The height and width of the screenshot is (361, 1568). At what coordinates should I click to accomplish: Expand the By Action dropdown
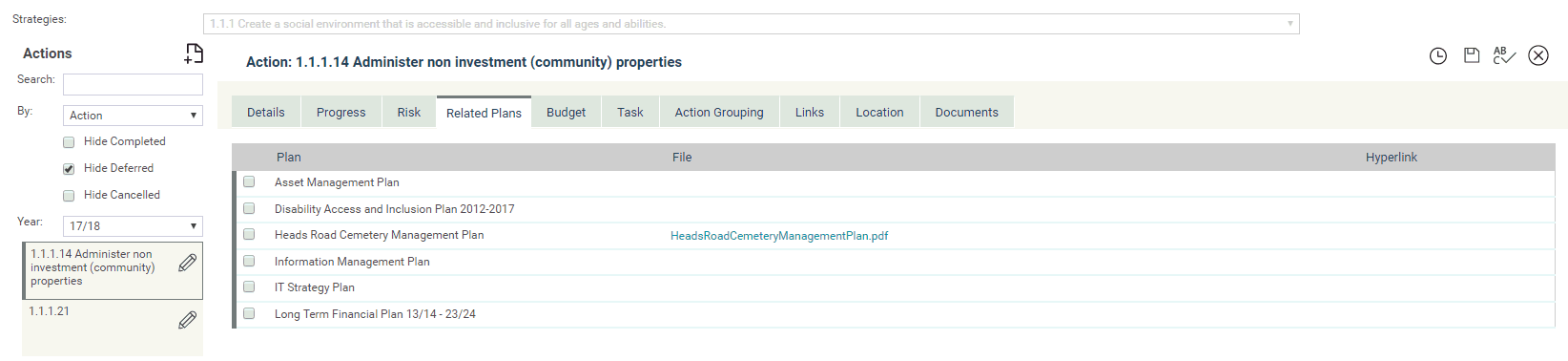pyautogui.click(x=133, y=116)
